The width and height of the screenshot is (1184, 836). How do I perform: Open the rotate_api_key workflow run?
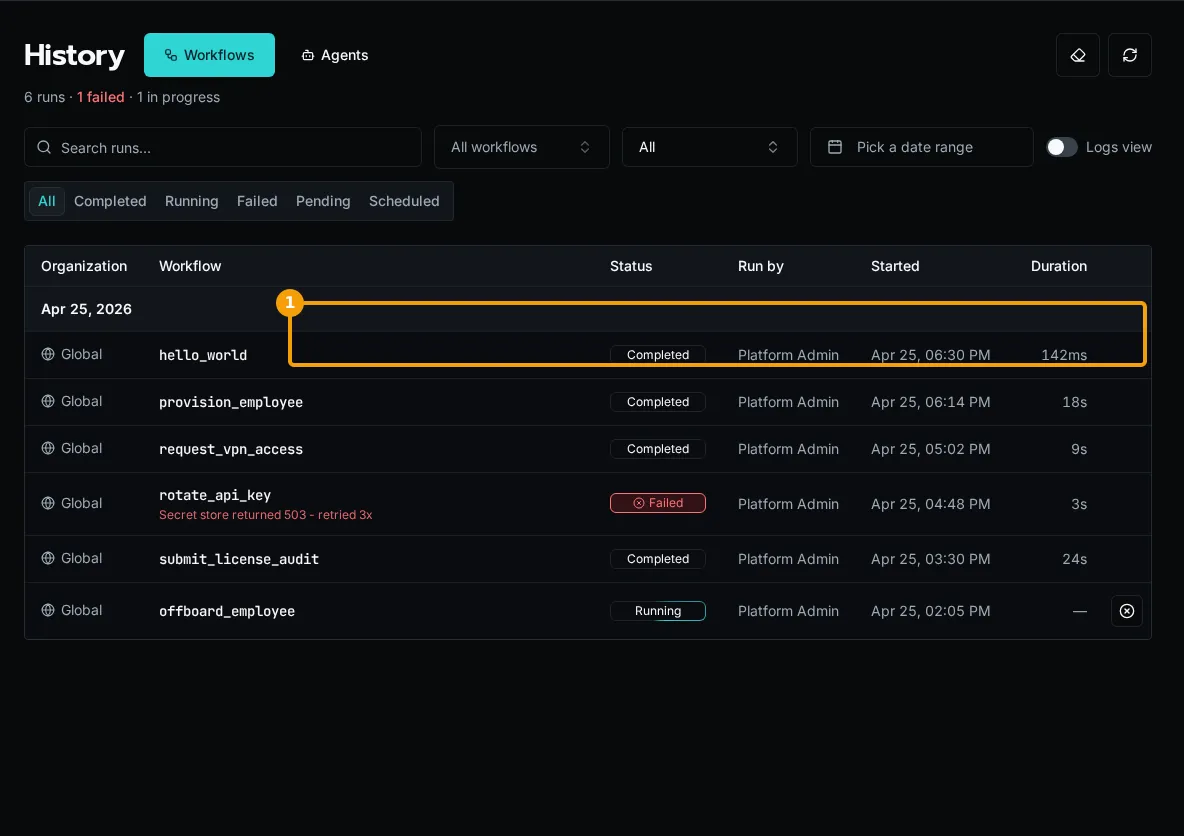587,504
